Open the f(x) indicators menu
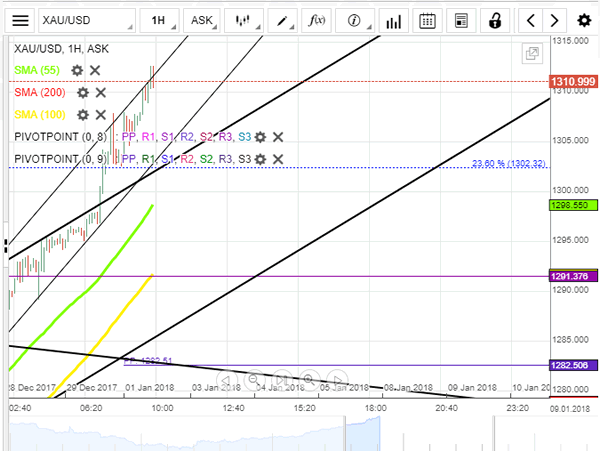This screenshot has height=452, width=600. coord(316,19)
